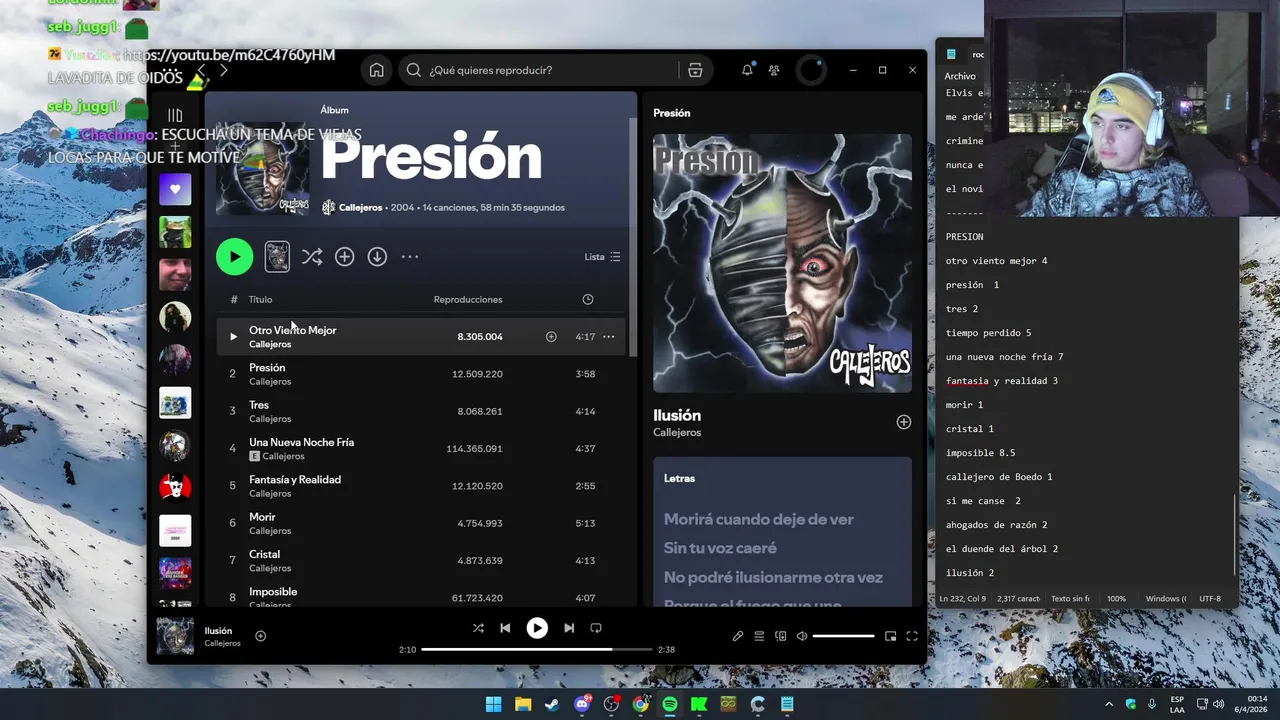Open the now-playing Ilusión thumbnail

175,636
